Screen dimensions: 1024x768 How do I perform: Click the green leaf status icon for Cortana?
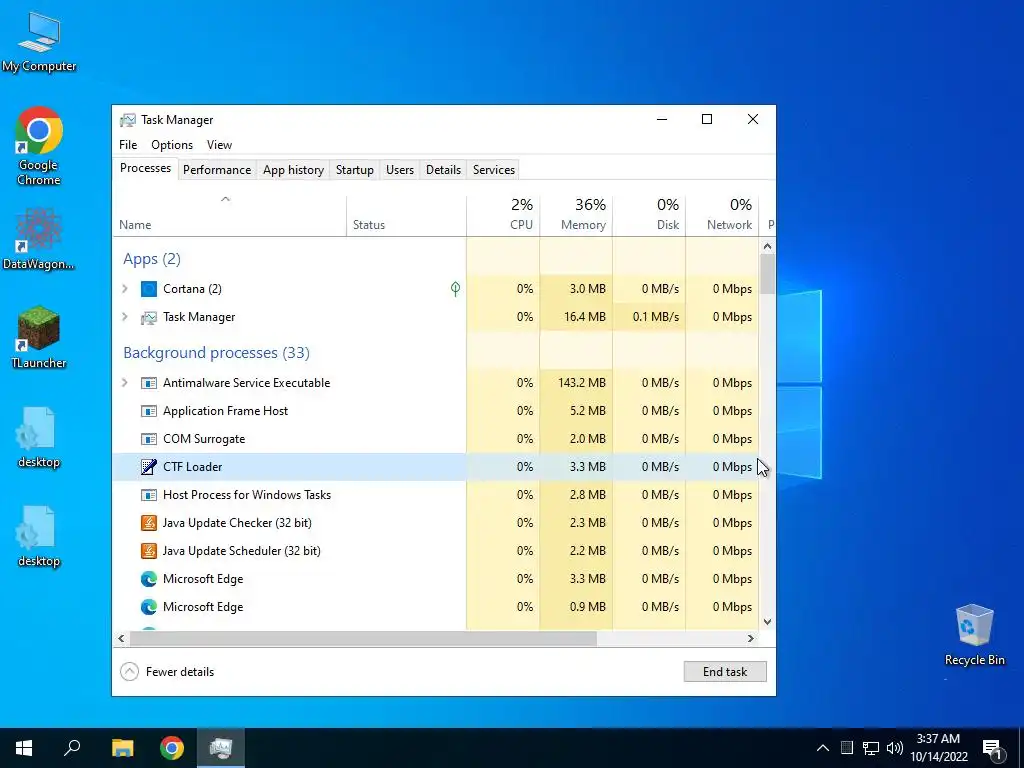click(455, 289)
